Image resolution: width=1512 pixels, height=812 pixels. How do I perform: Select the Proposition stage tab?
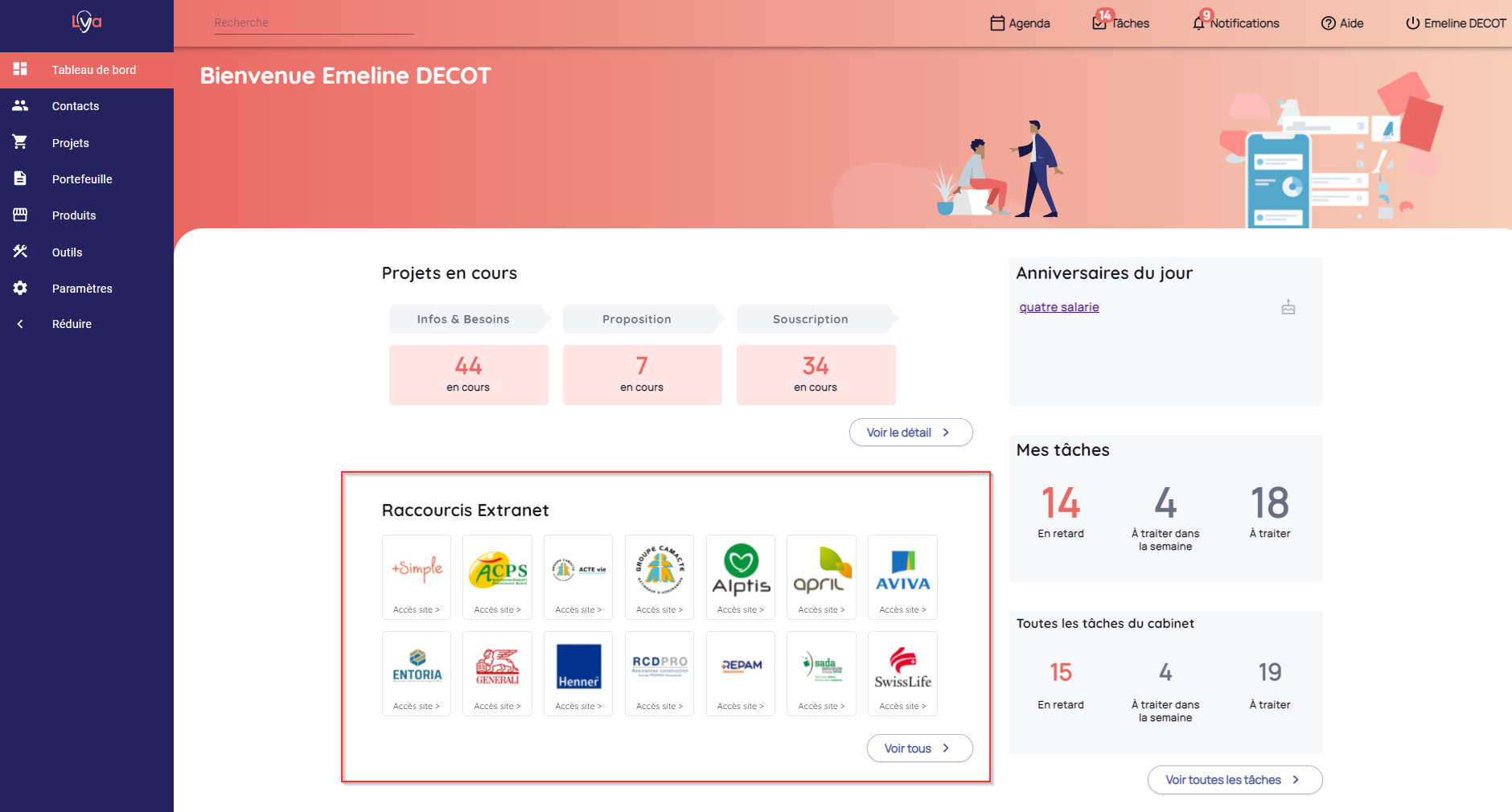tap(637, 319)
